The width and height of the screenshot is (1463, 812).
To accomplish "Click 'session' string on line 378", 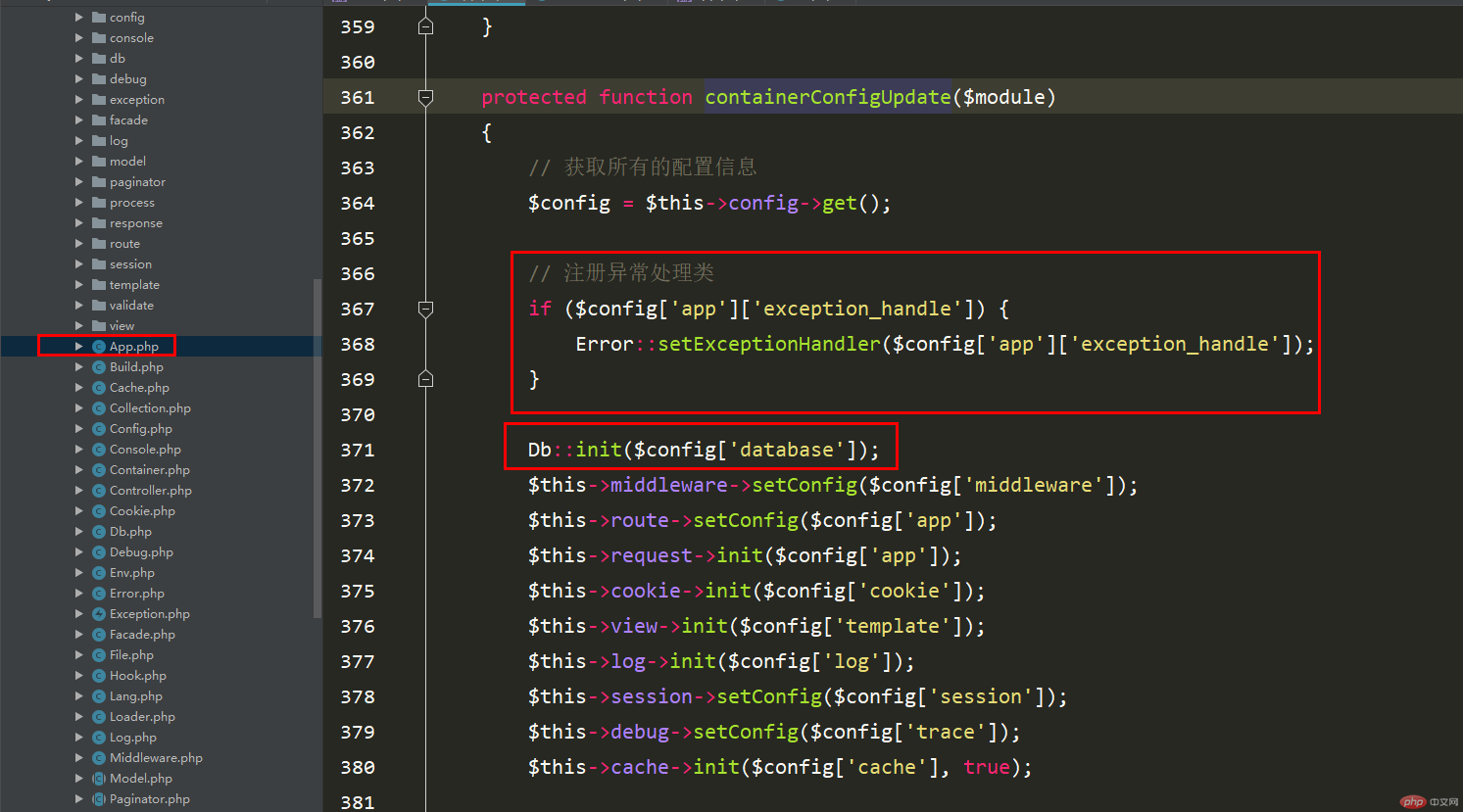I will (981, 696).
